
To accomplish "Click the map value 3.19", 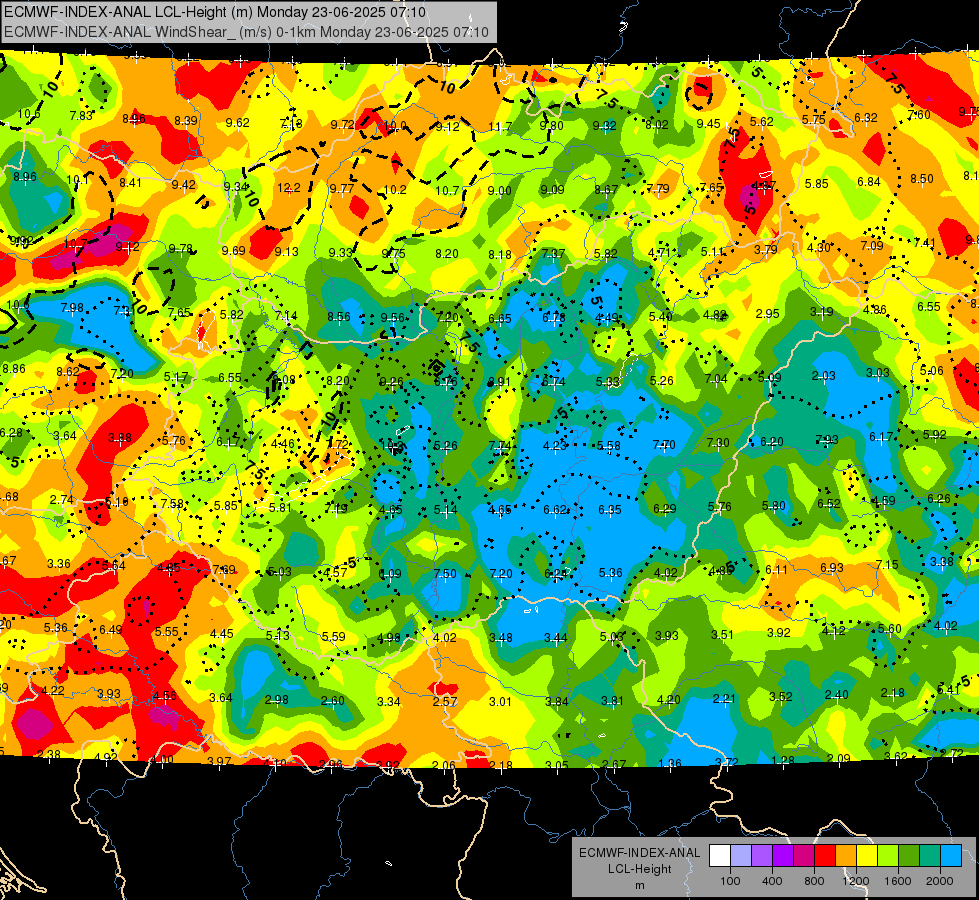I will coord(822,312).
